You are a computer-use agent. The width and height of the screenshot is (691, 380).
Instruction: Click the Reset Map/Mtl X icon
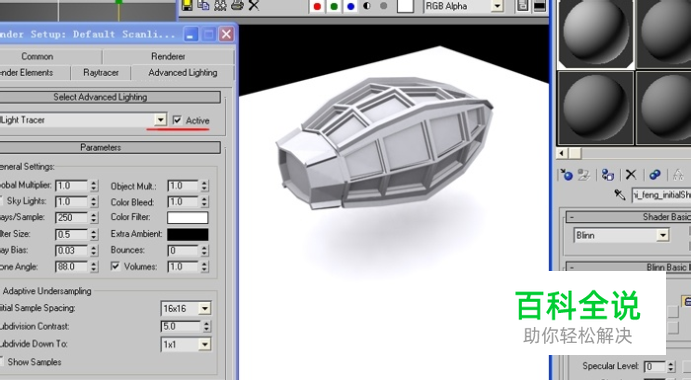pyautogui.click(x=631, y=175)
